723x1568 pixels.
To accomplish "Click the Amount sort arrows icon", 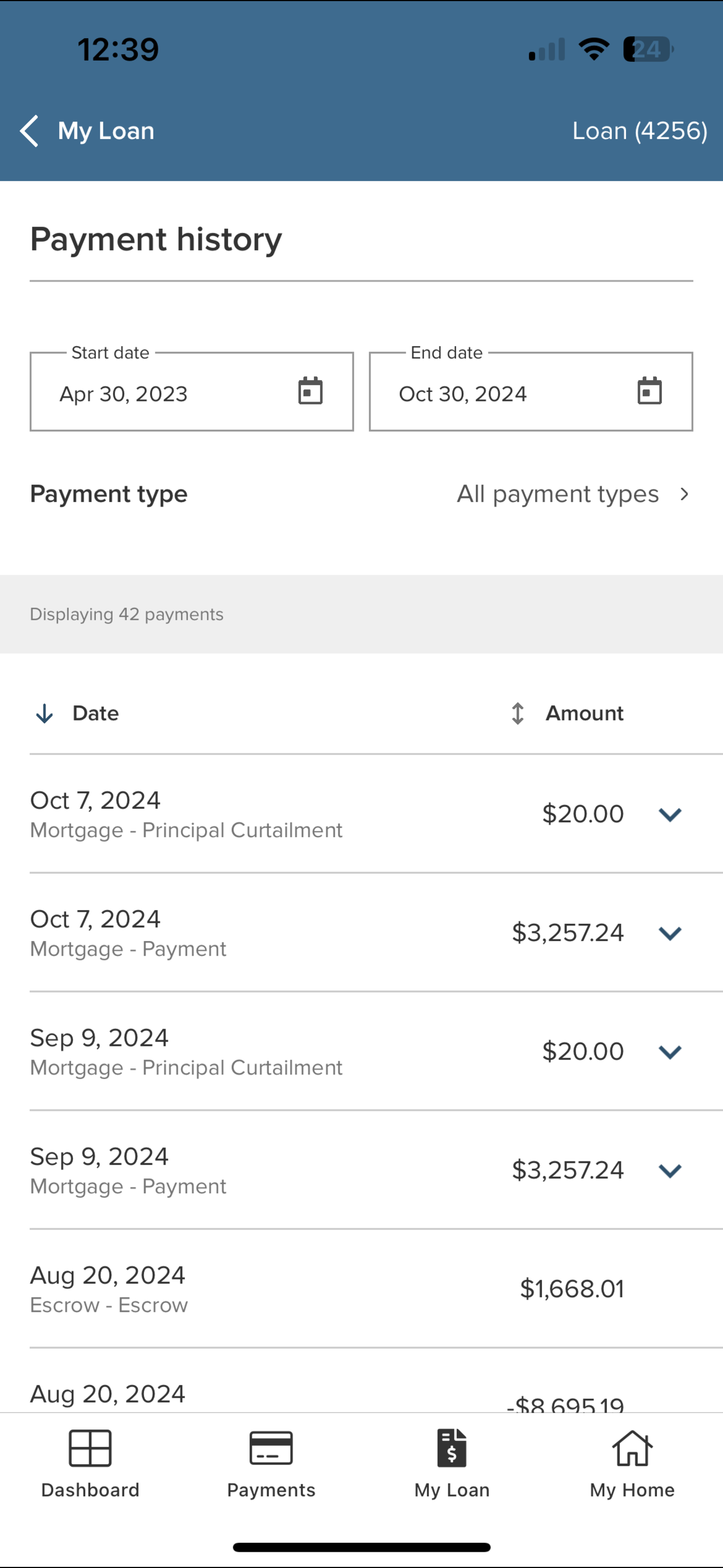I will [x=517, y=713].
